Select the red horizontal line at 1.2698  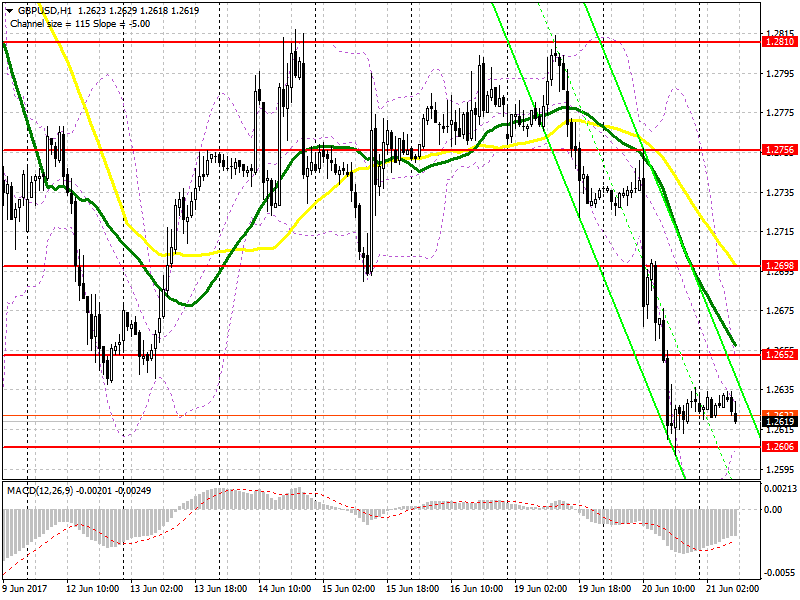(x=382, y=266)
